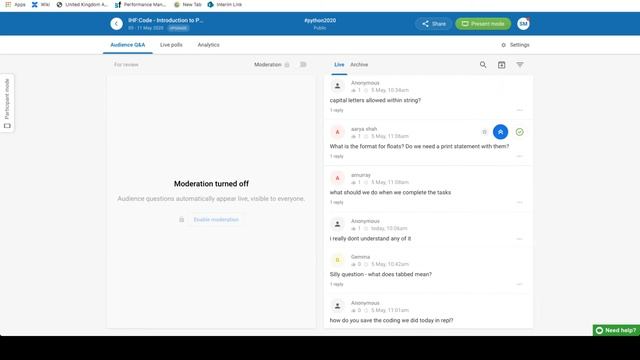The height and width of the screenshot is (360, 640).
Task: Click upvote icon on Gemma's question
Action: coord(353,264)
